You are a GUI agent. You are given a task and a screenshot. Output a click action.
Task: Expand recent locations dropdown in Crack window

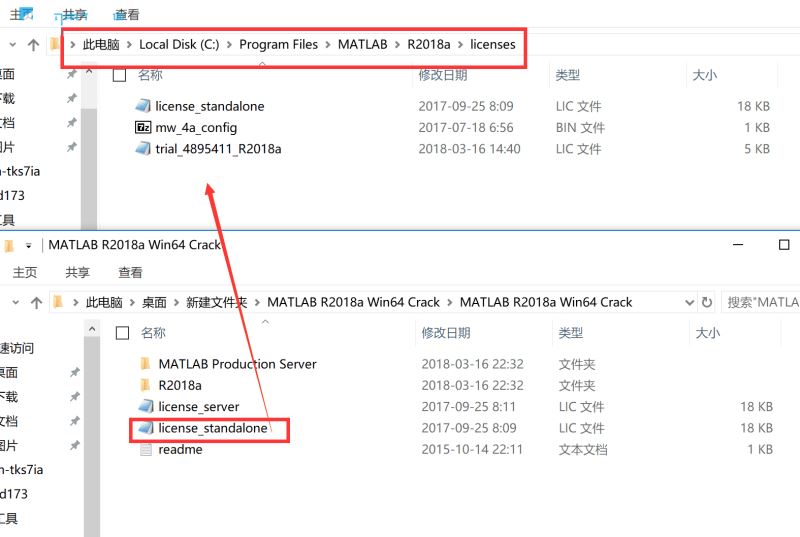click(15, 303)
